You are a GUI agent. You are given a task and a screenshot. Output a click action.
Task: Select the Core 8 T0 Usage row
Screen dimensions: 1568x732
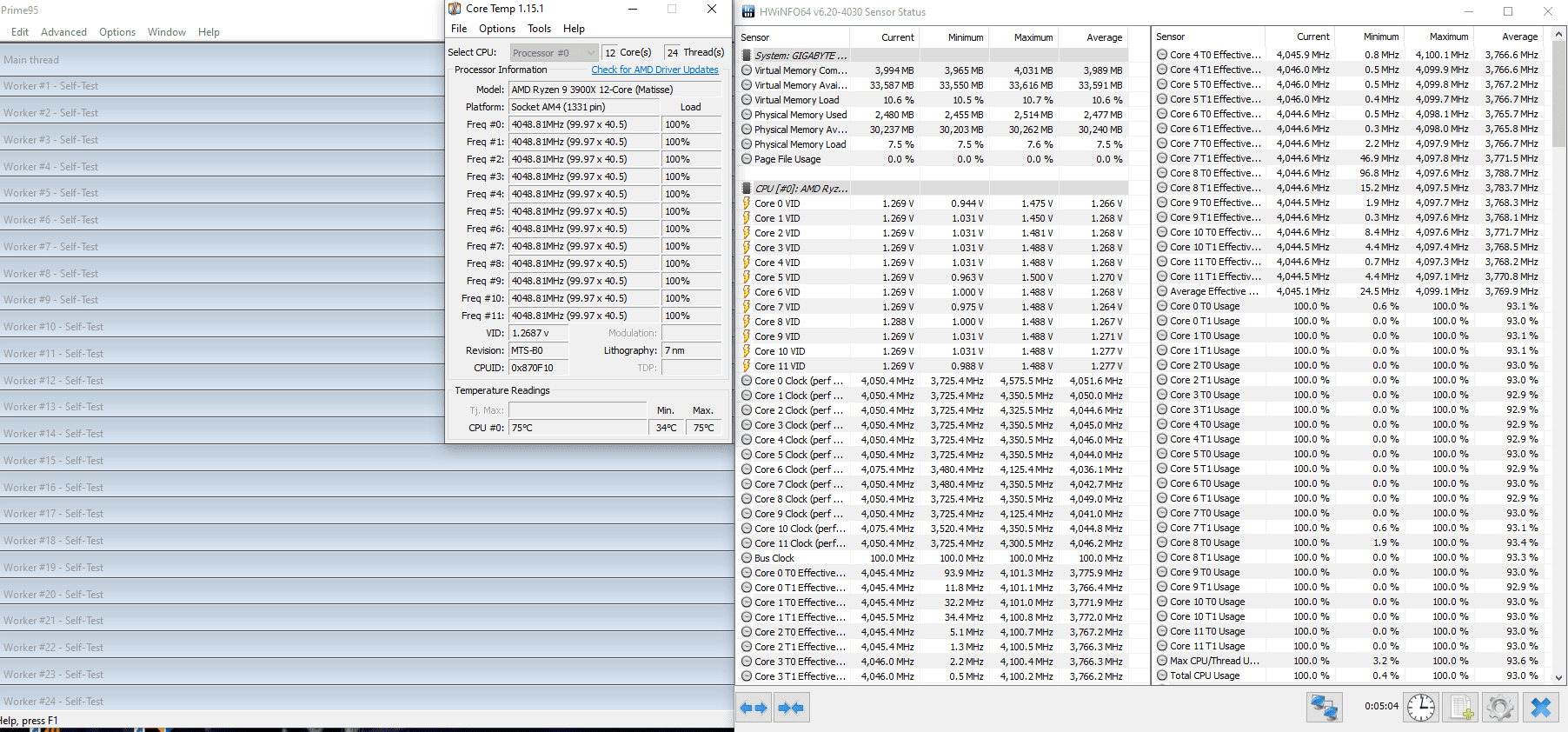coord(1349,542)
